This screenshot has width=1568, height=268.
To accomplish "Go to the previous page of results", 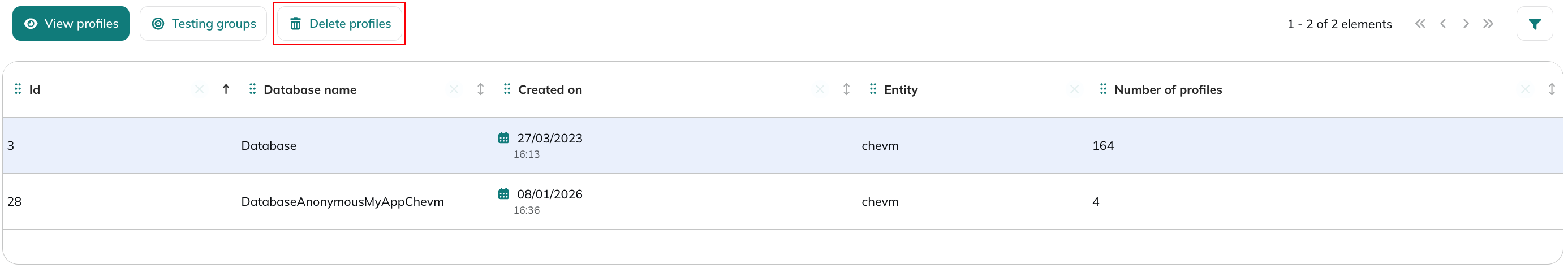I will 1442,24.
